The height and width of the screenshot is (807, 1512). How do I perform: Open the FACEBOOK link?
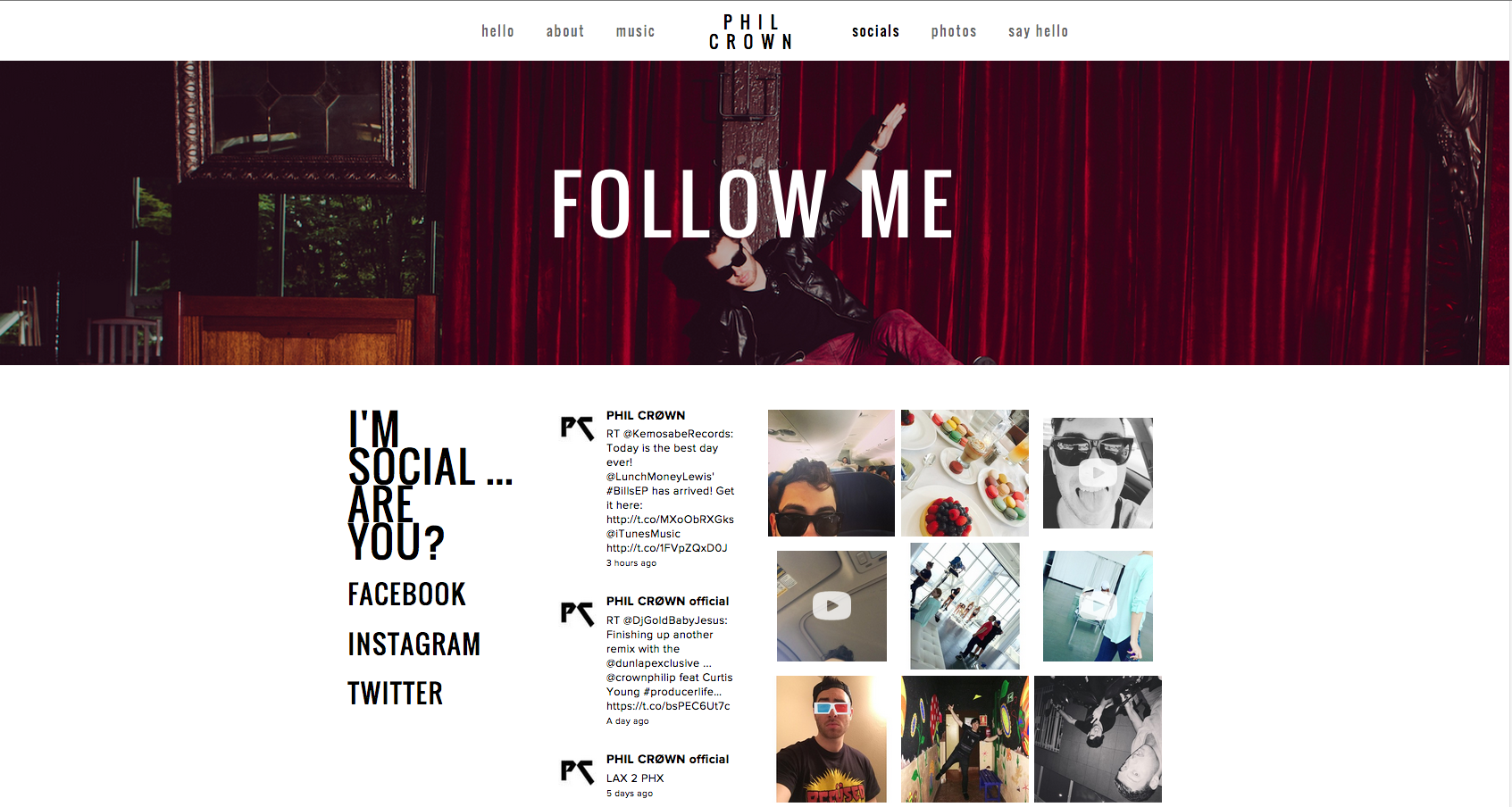coord(407,595)
